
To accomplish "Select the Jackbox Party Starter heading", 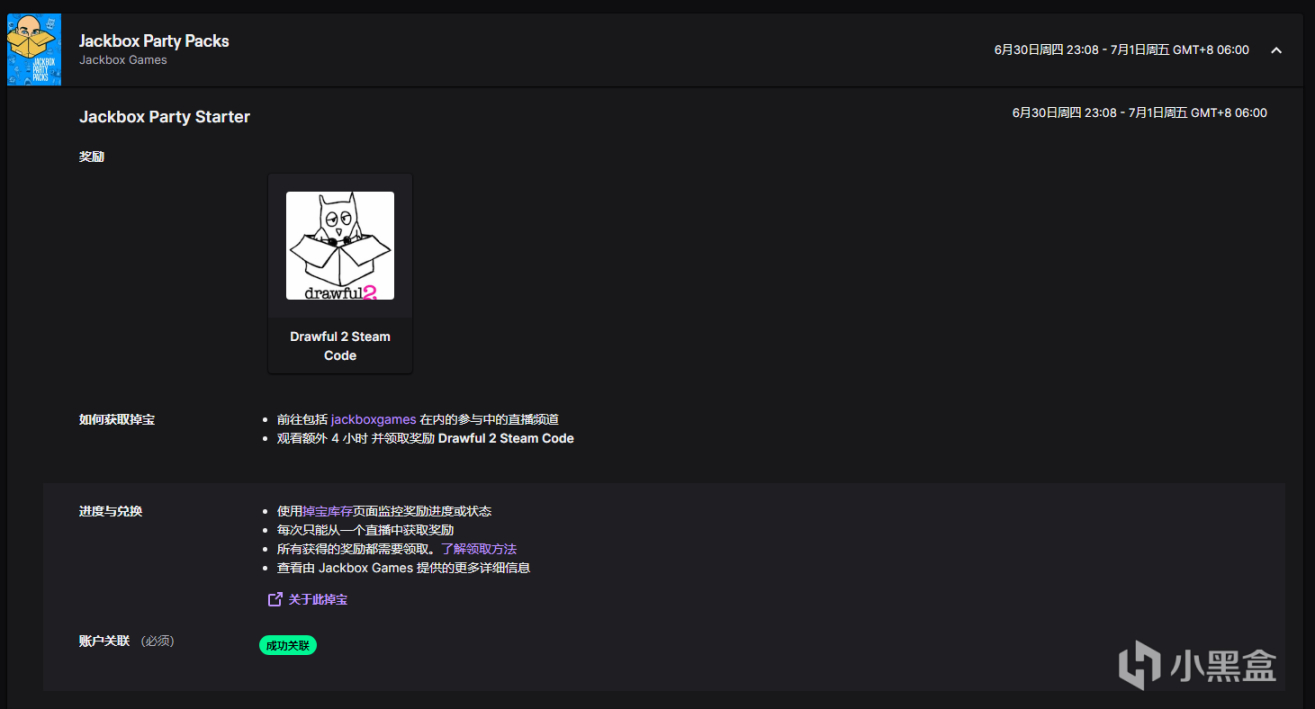I will coord(164,116).
